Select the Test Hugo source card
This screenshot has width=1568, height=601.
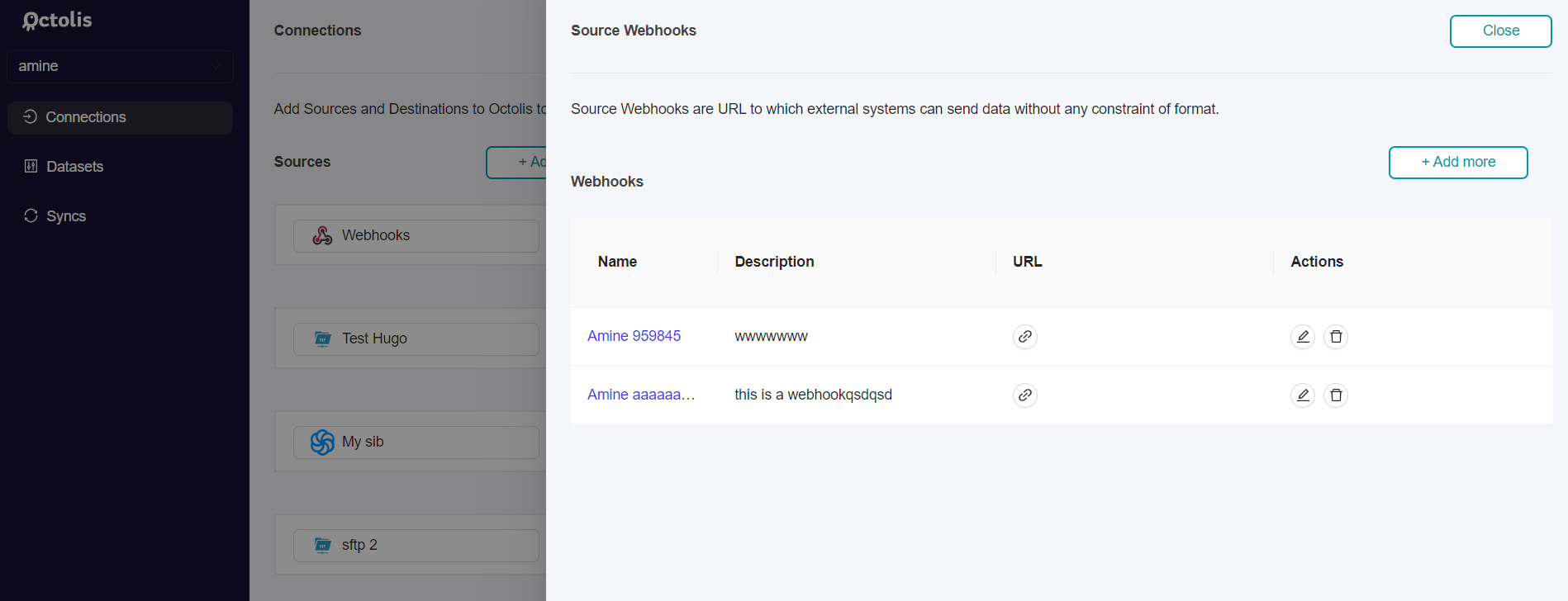[416, 339]
